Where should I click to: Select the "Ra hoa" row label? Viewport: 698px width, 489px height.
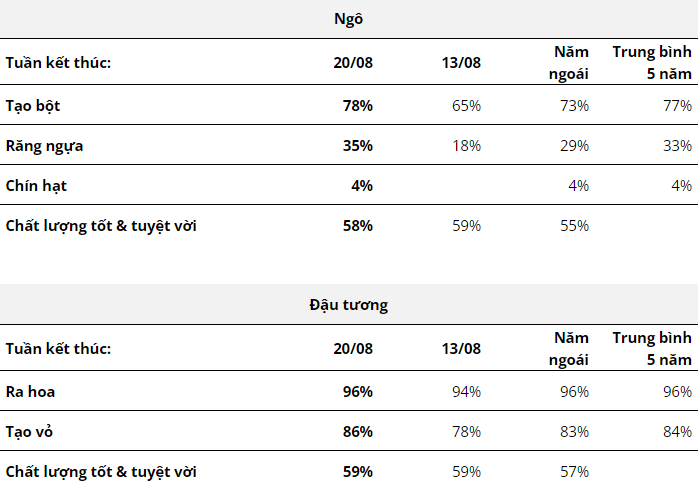pyautogui.click(x=30, y=391)
